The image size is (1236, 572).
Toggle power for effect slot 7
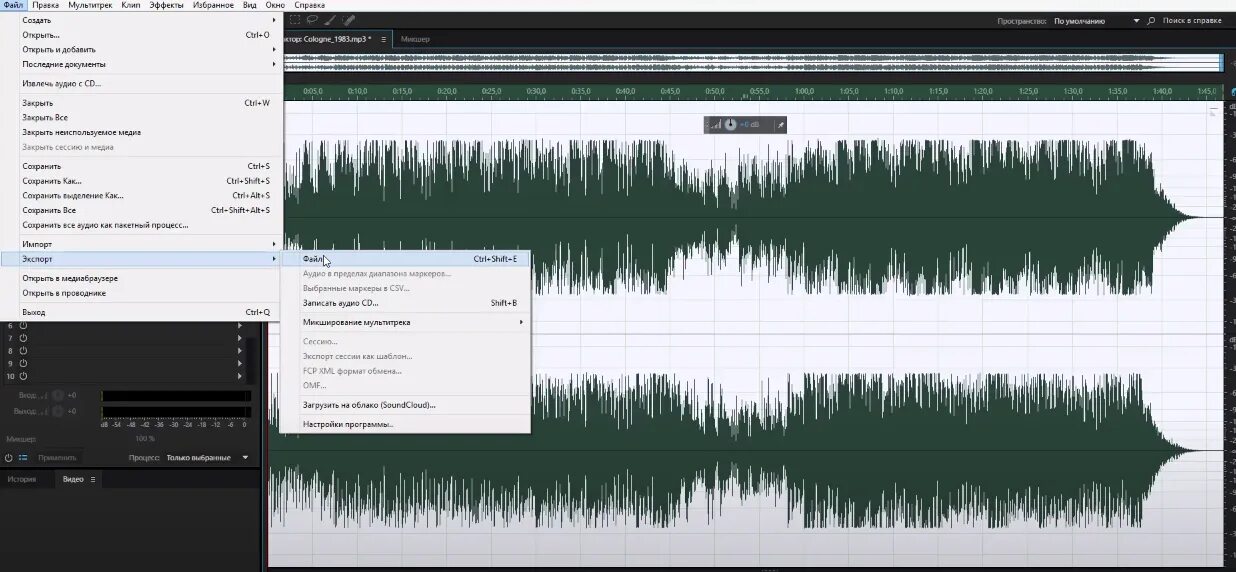click(x=23, y=338)
